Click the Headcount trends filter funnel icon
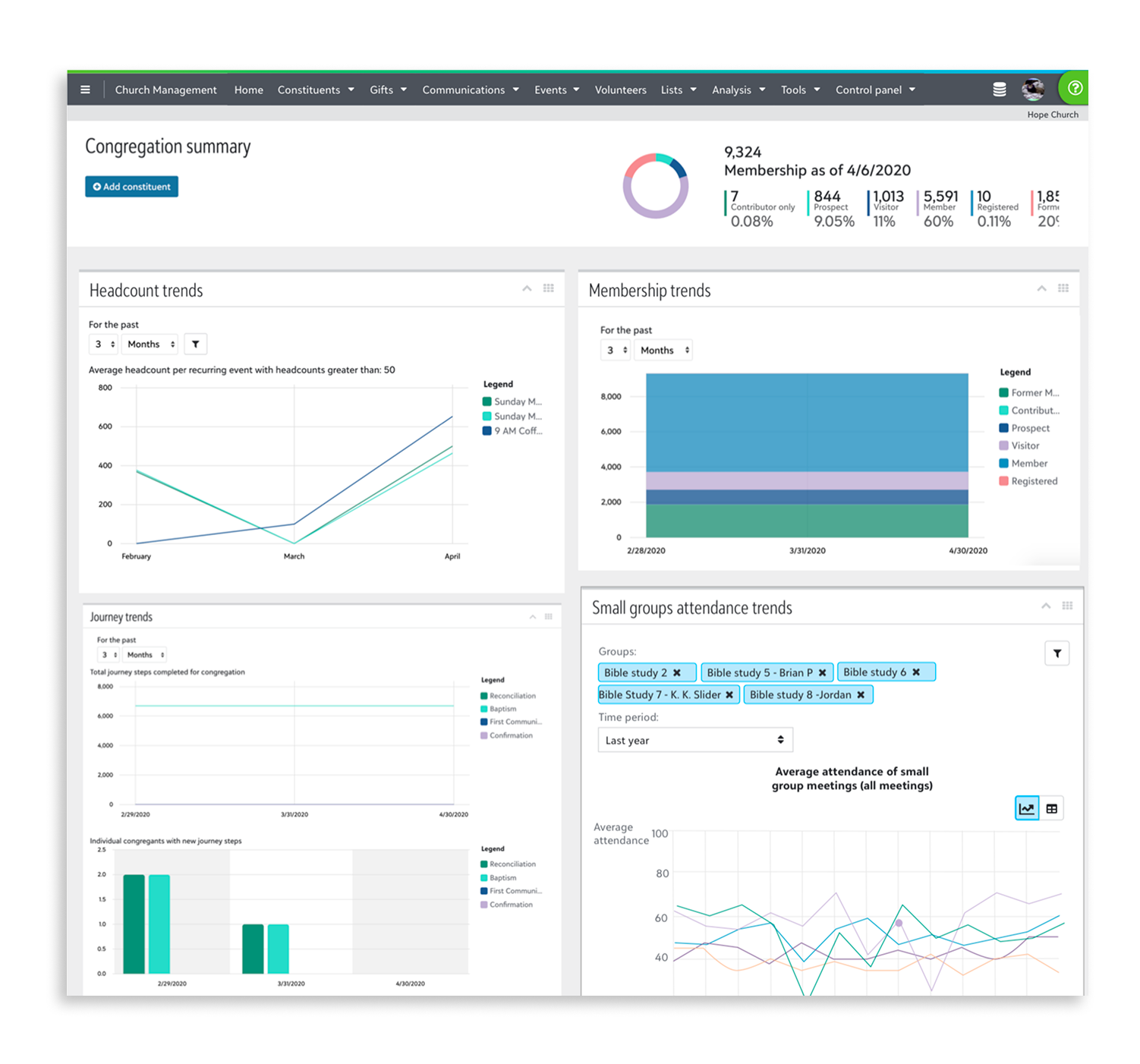The height and width of the screenshot is (1064, 1140). point(196,345)
